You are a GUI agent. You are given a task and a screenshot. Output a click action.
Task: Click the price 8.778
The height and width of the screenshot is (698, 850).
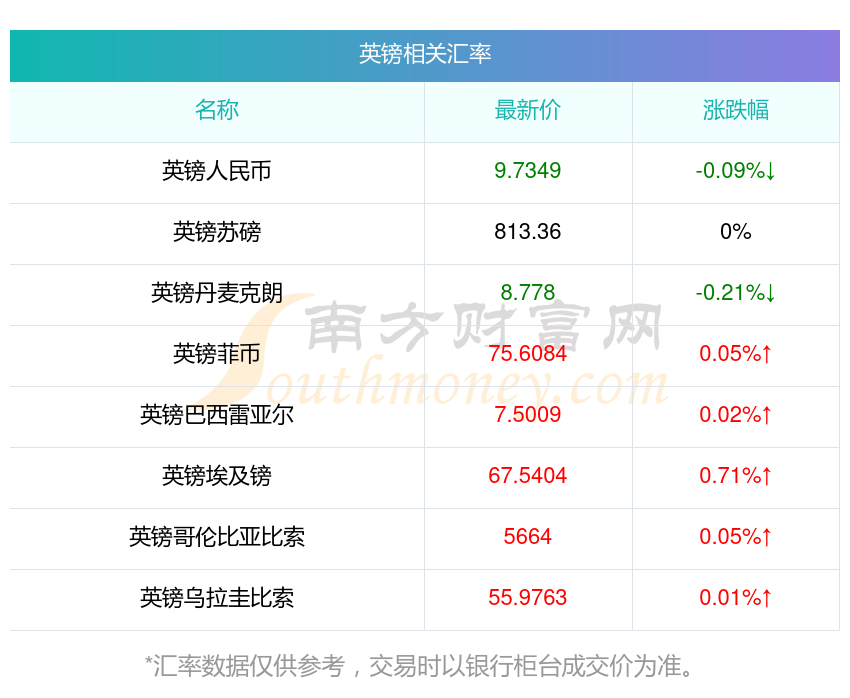[x=527, y=293]
